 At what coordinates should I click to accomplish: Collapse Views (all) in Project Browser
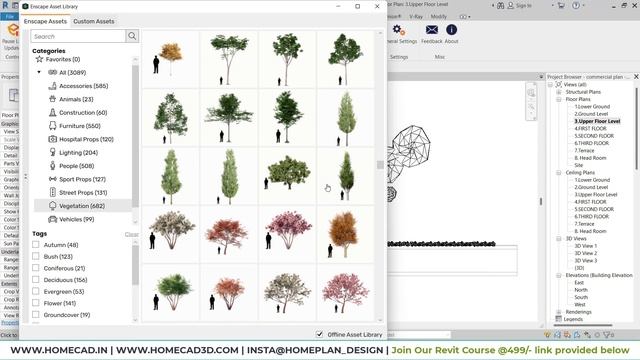click(x=551, y=84)
